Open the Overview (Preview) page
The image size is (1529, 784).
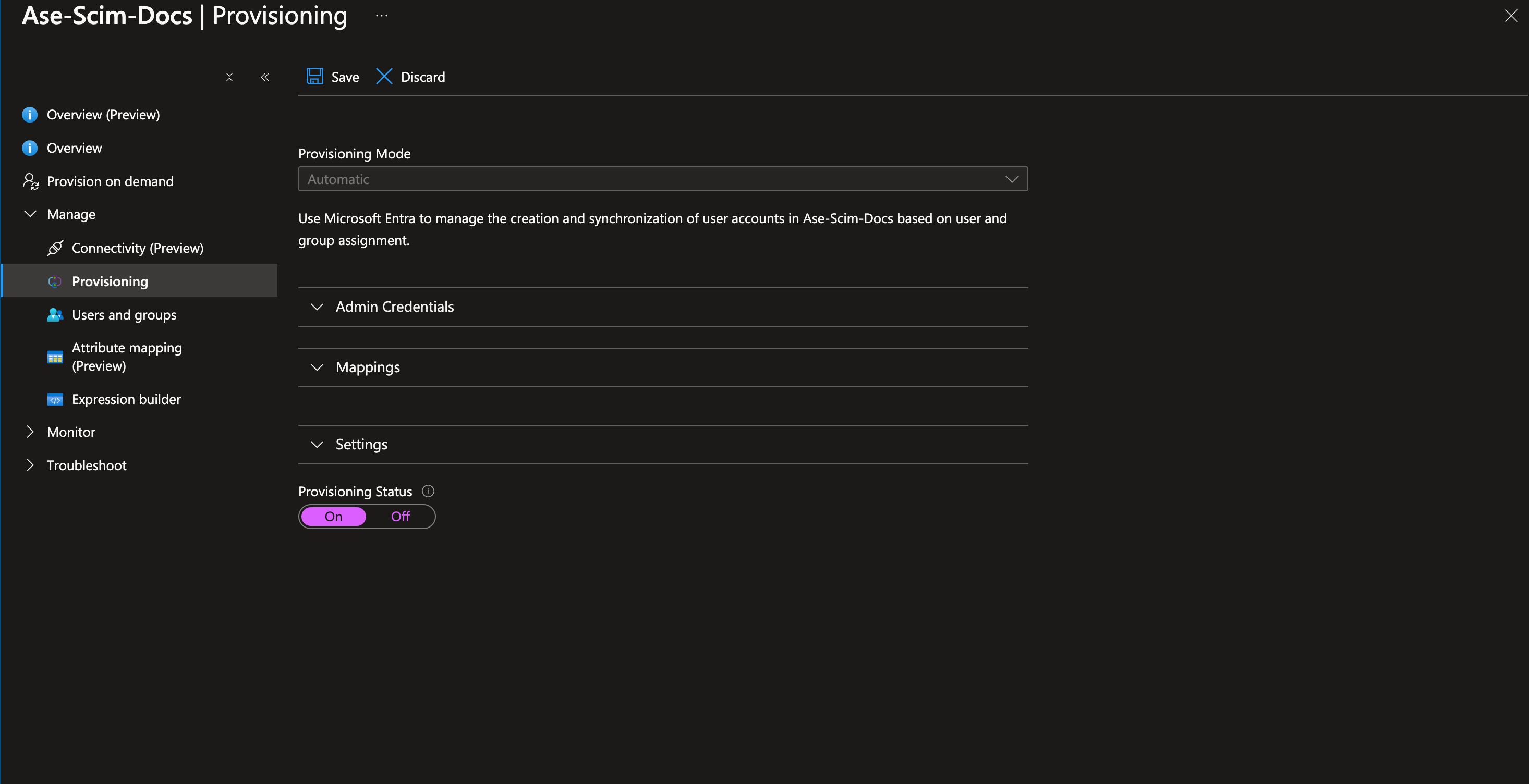[x=103, y=115]
